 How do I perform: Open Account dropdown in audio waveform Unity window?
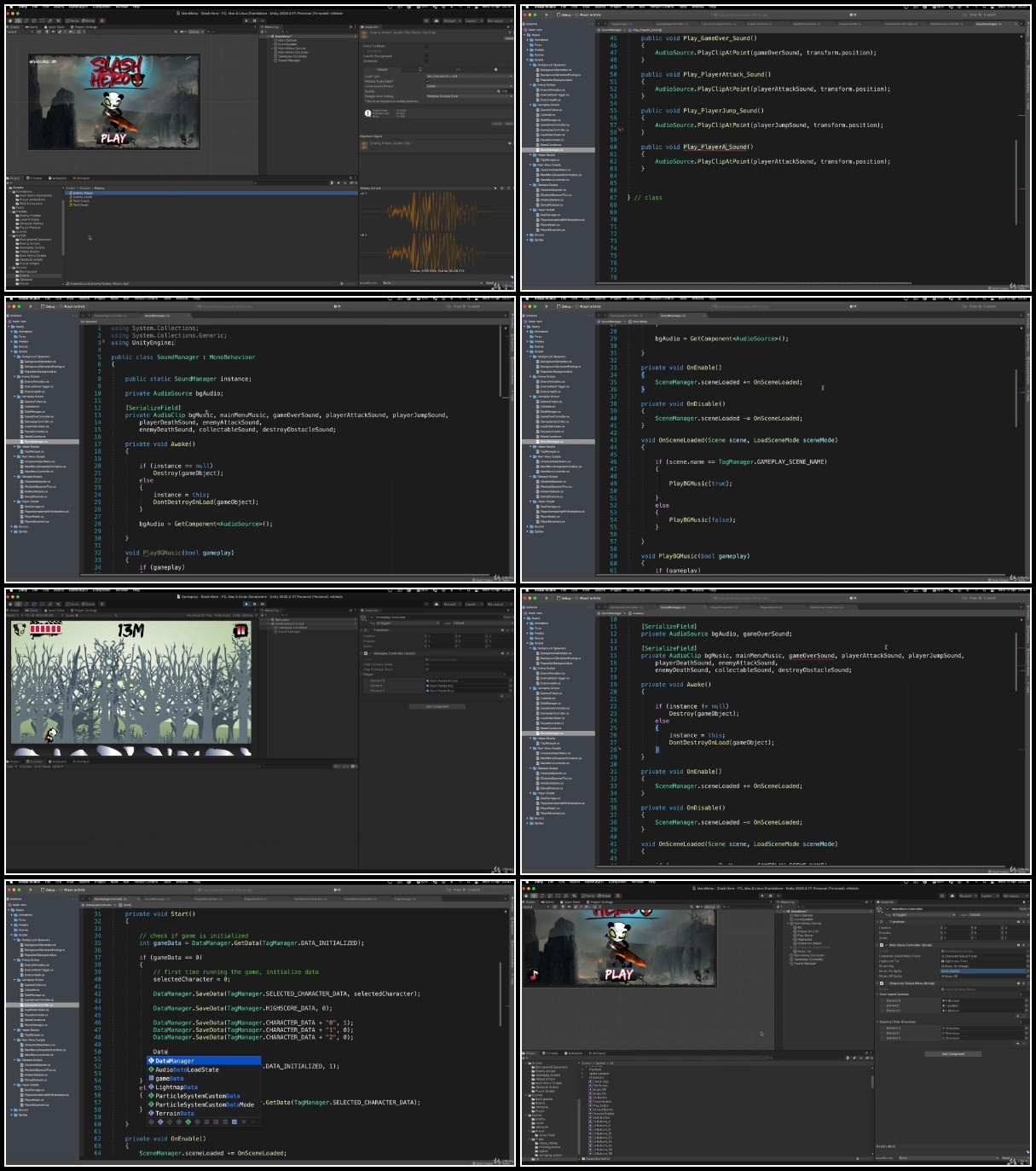[x=453, y=20]
